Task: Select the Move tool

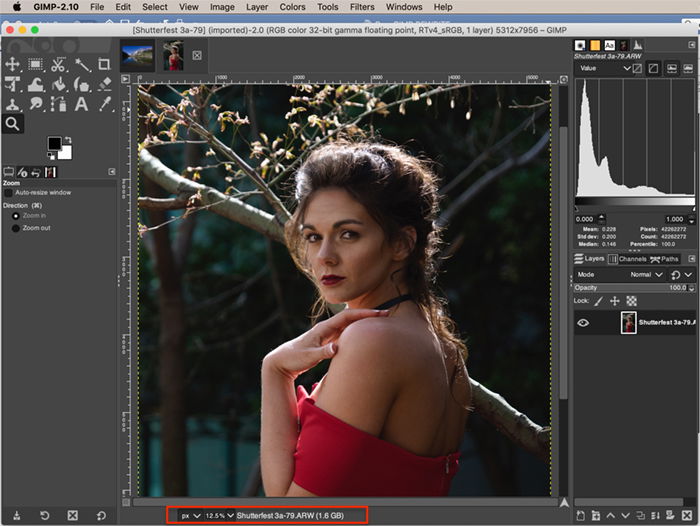Action: click(13, 64)
